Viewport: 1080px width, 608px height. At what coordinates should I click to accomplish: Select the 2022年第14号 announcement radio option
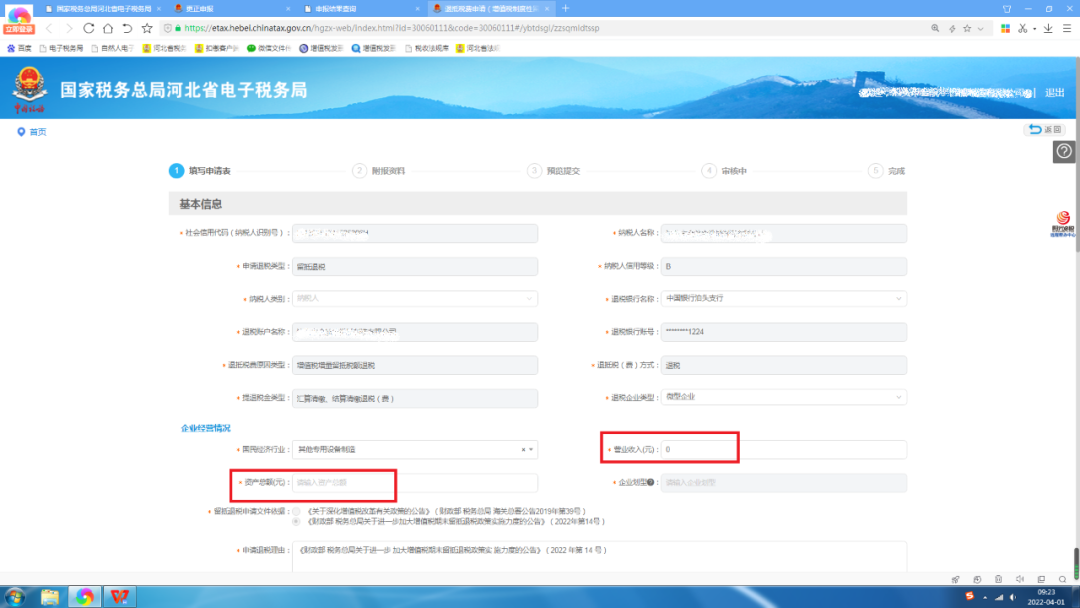(x=296, y=521)
